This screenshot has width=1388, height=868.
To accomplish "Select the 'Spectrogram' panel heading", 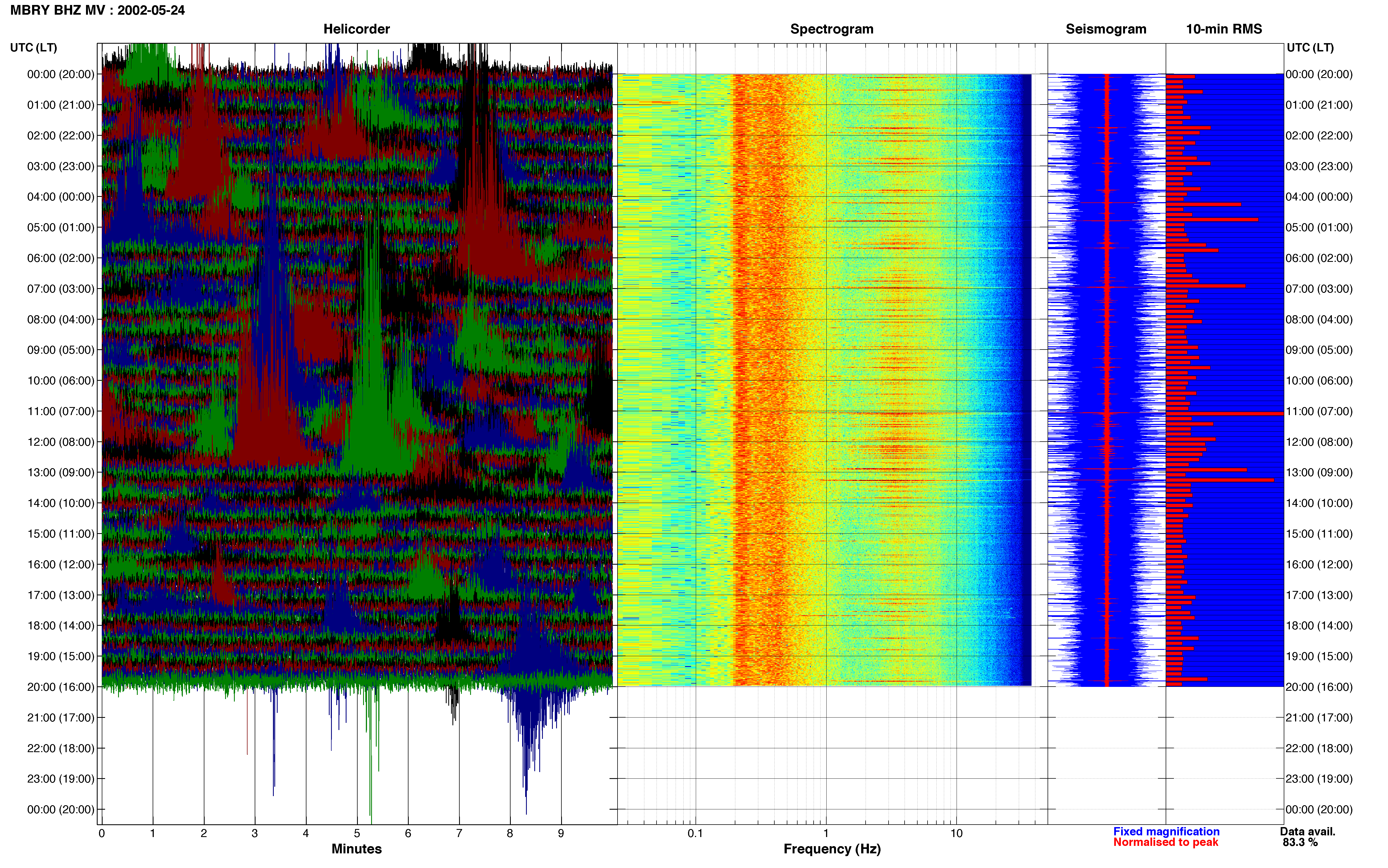I will 832,29.
